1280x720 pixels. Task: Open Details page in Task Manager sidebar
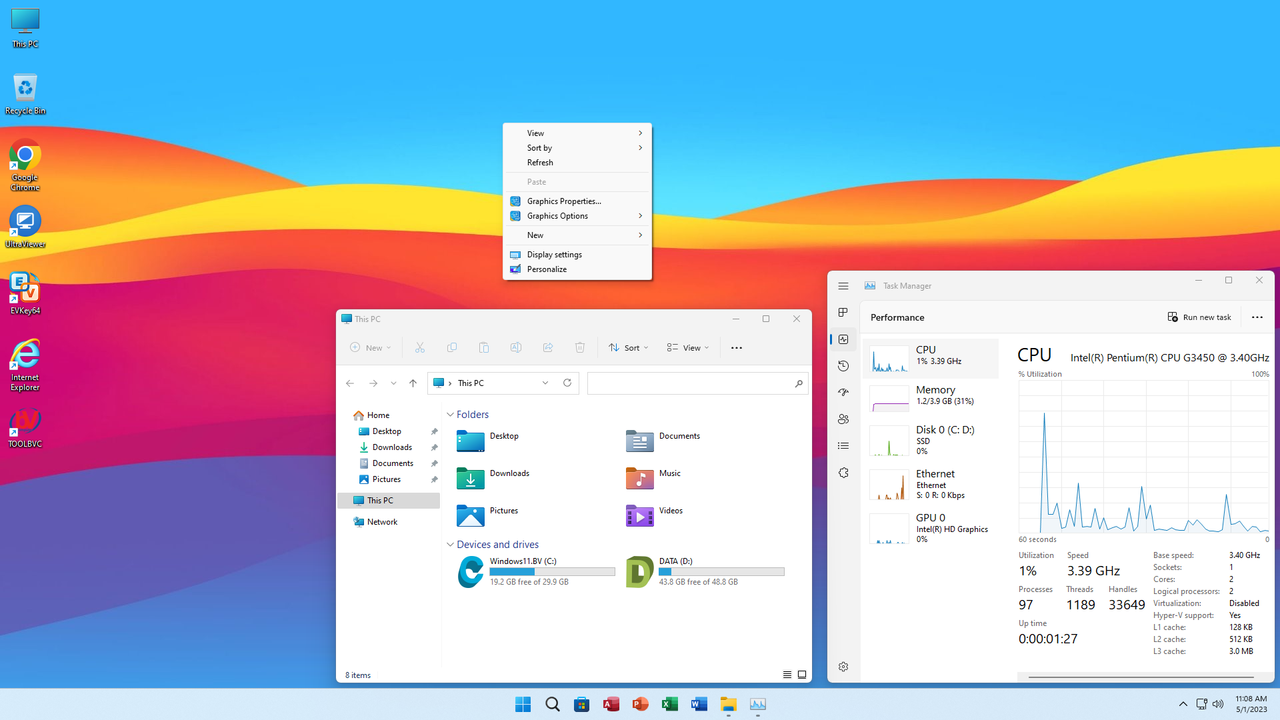[x=843, y=446]
